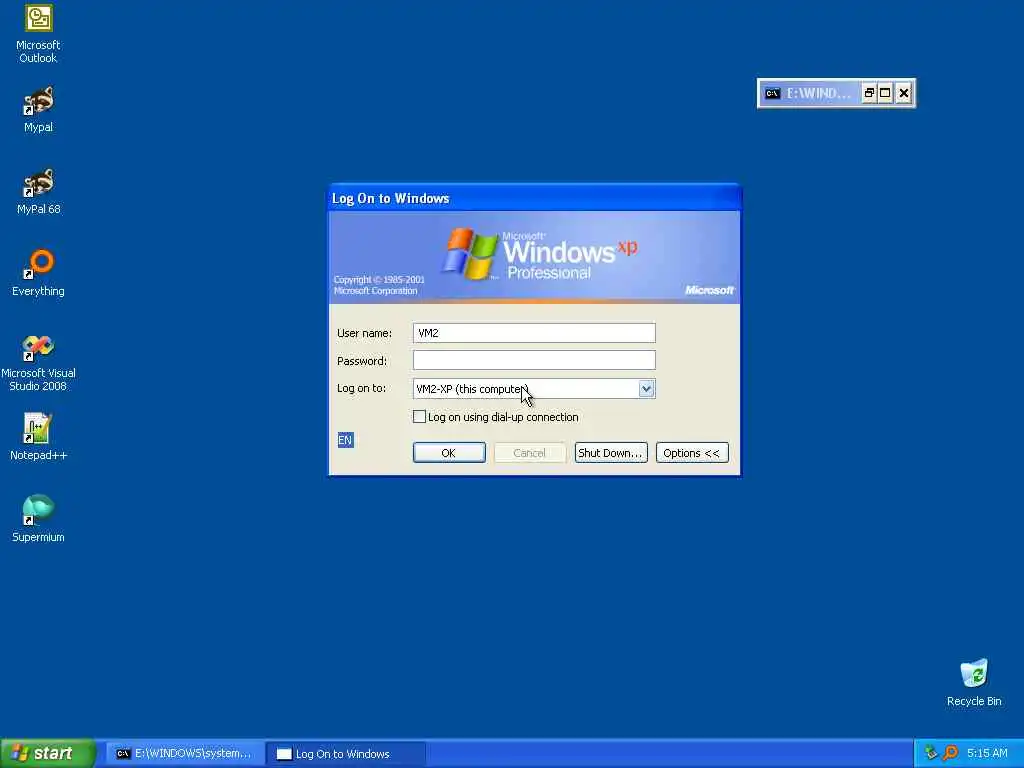Click the Log On to Windows title bar
Viewport: 1024px width, 768px height.
point(534,198)
